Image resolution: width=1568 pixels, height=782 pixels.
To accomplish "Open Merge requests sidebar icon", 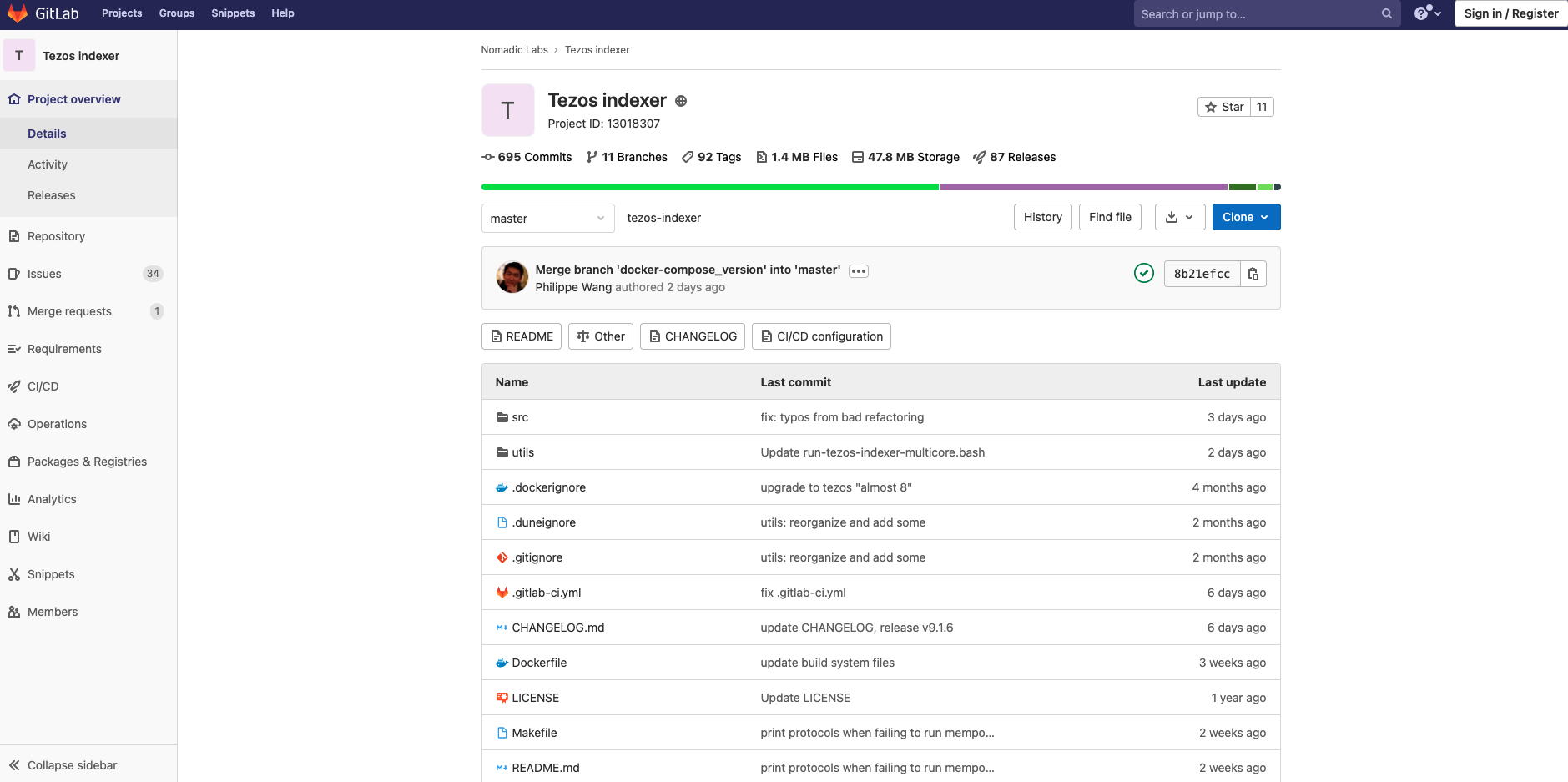I will (14, 311).
